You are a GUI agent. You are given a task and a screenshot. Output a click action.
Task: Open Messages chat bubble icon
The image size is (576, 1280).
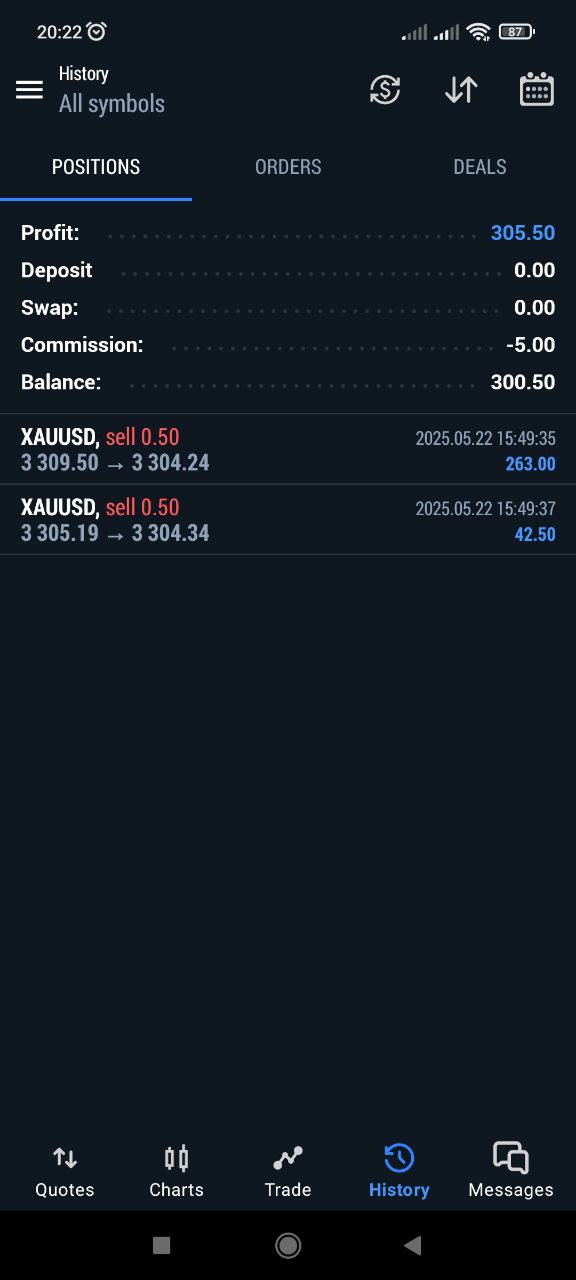(511, 1158)
